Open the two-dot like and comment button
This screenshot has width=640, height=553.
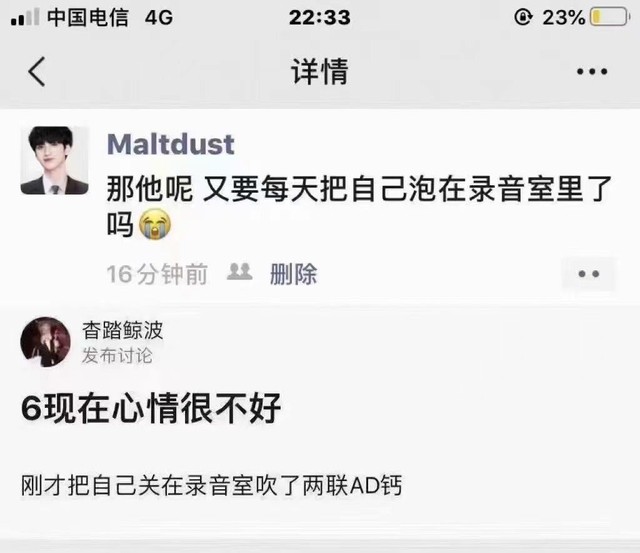[x=589, y=274]
